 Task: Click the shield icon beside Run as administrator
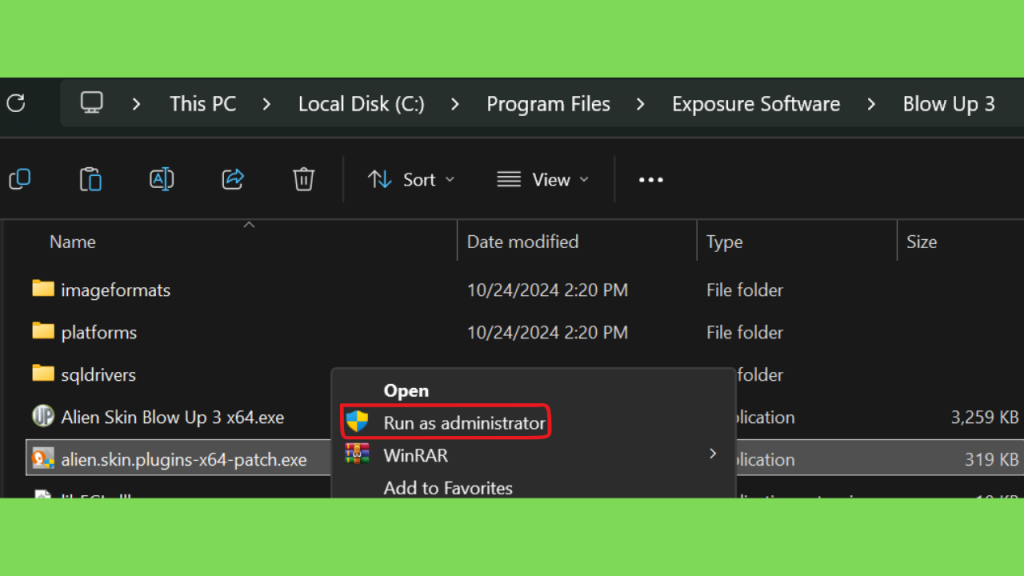coord(357,422)
